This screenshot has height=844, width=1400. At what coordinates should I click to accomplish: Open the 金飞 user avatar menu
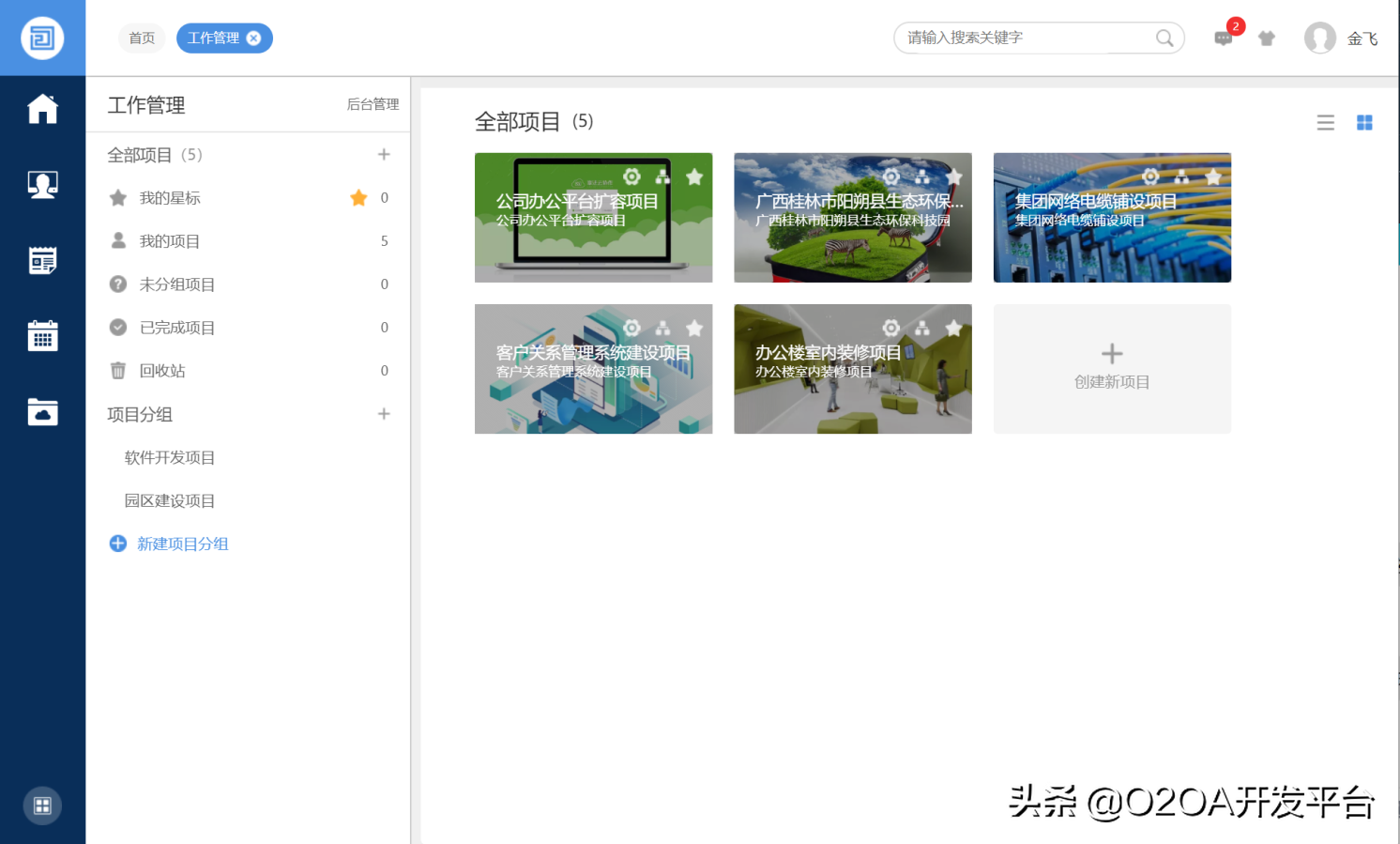point(1319,38)
